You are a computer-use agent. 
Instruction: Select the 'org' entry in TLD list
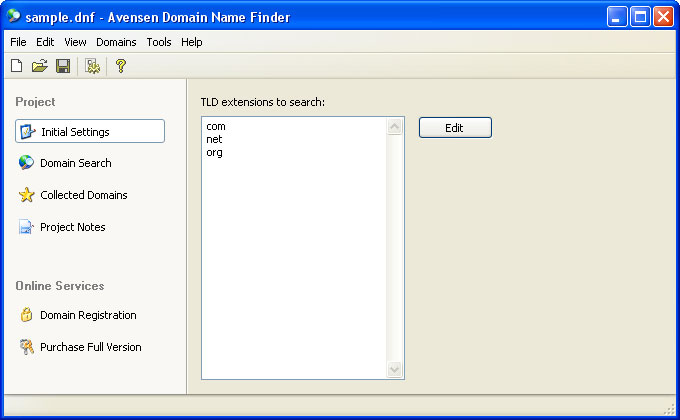coord(214,152)
